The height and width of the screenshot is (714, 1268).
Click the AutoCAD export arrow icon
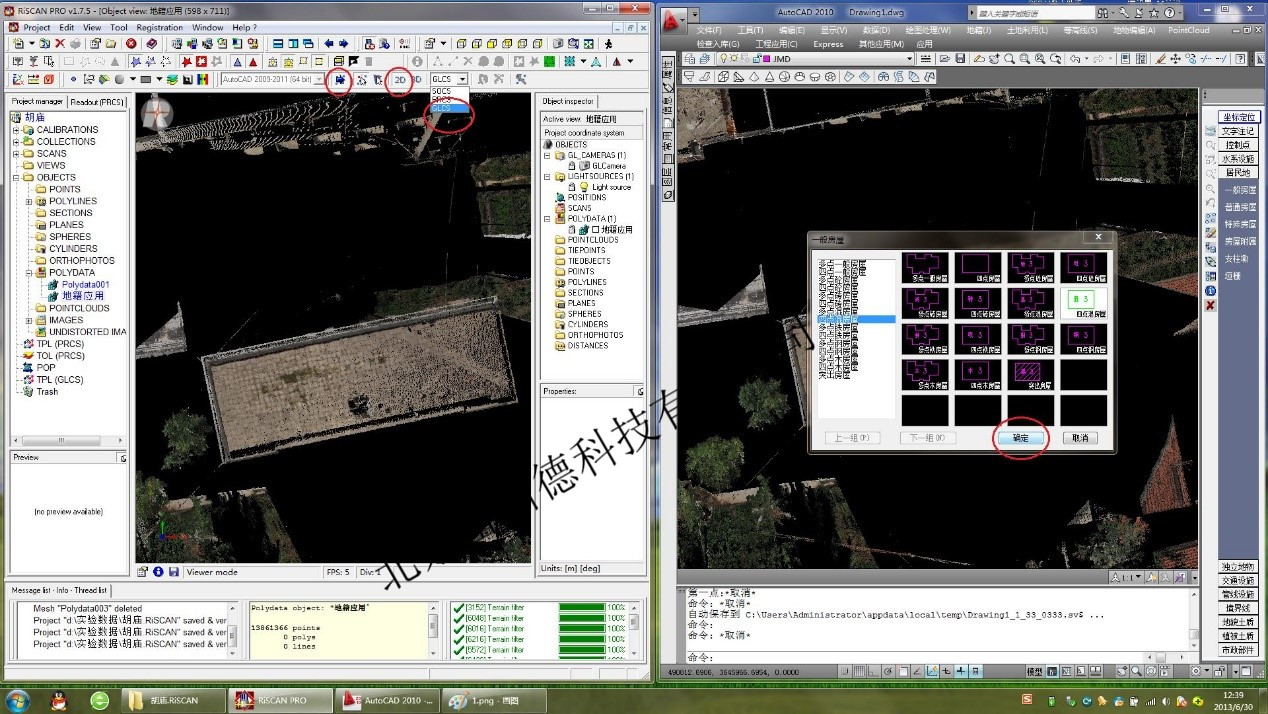[x=339, y=79]
